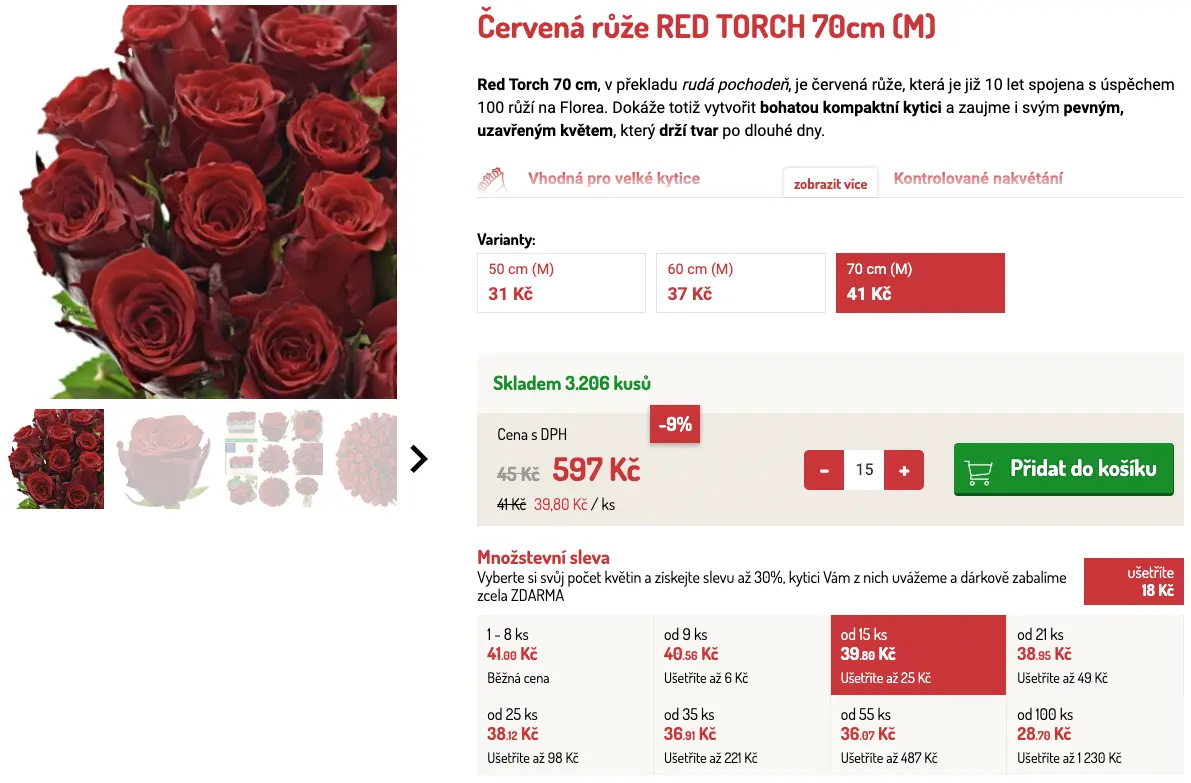Add roses to cart with 'Přidat do košíku'
The image size is (1191, 783).
coord(1063,469)
